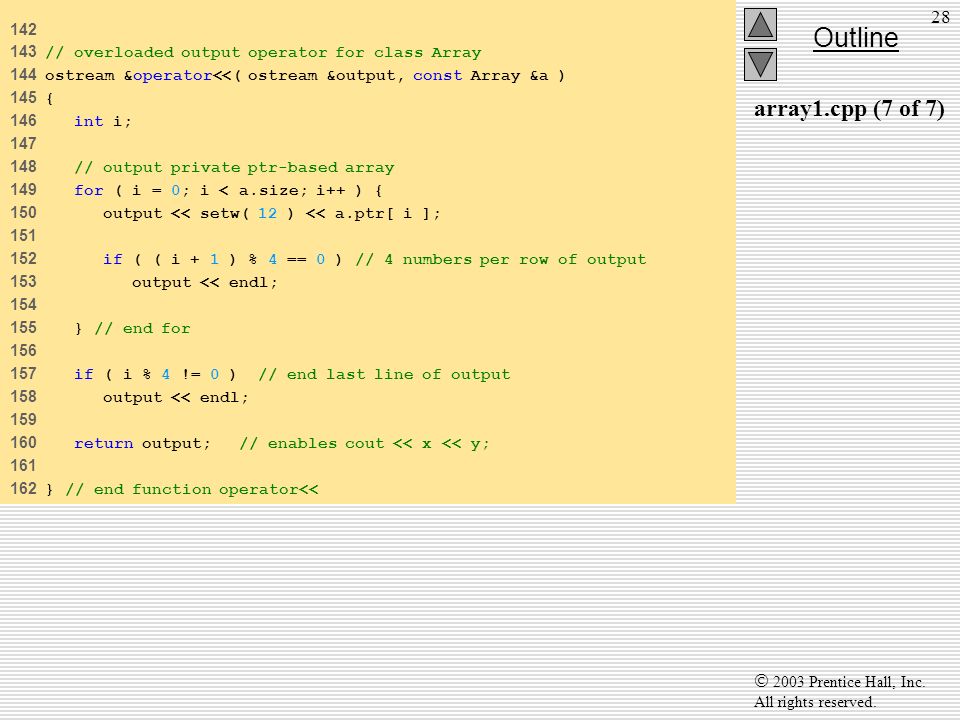Click the 'const' keyword on line 144

[x=437, y=75]
